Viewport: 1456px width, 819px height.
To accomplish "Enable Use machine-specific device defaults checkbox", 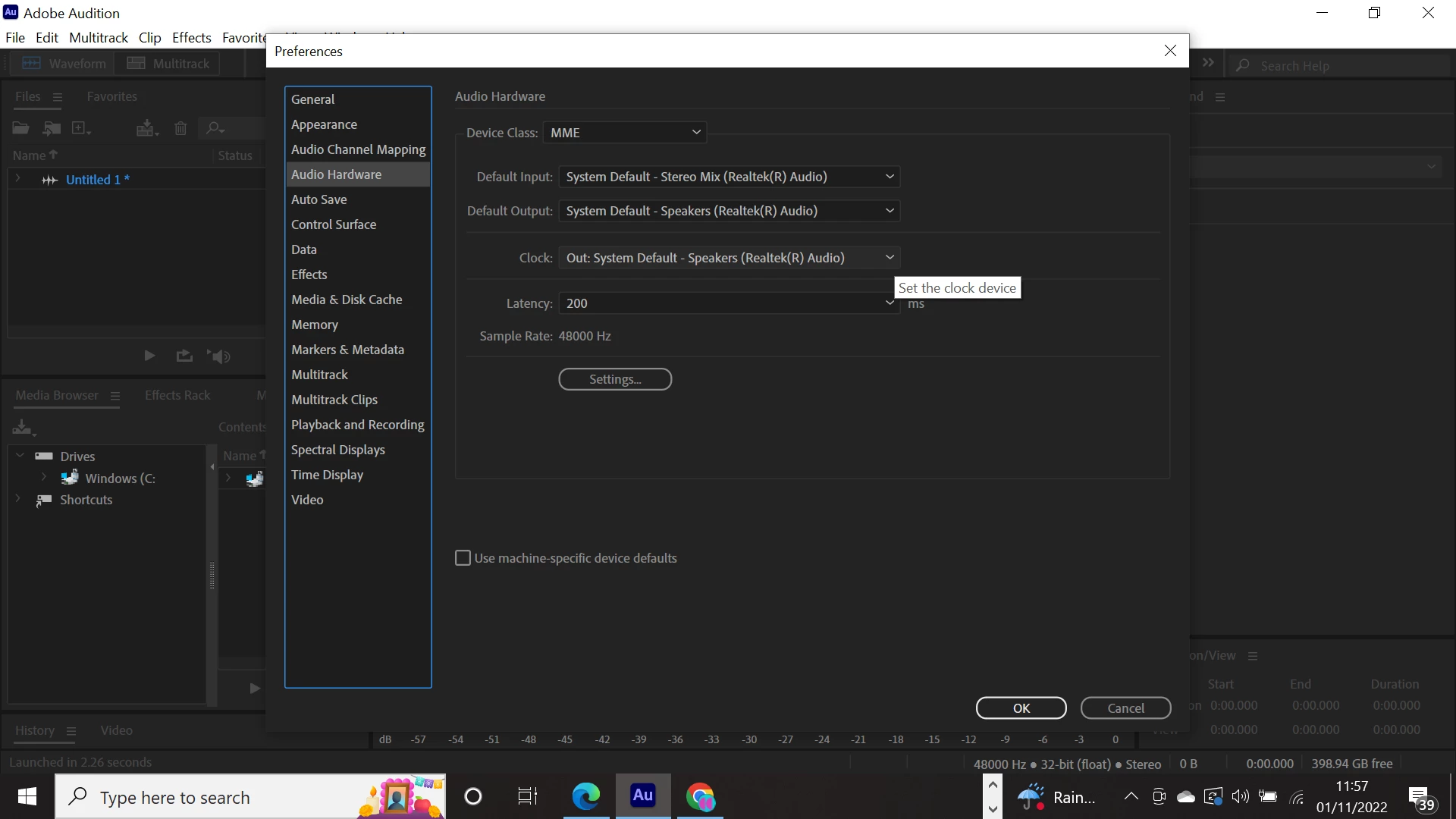I will point(463,558).
